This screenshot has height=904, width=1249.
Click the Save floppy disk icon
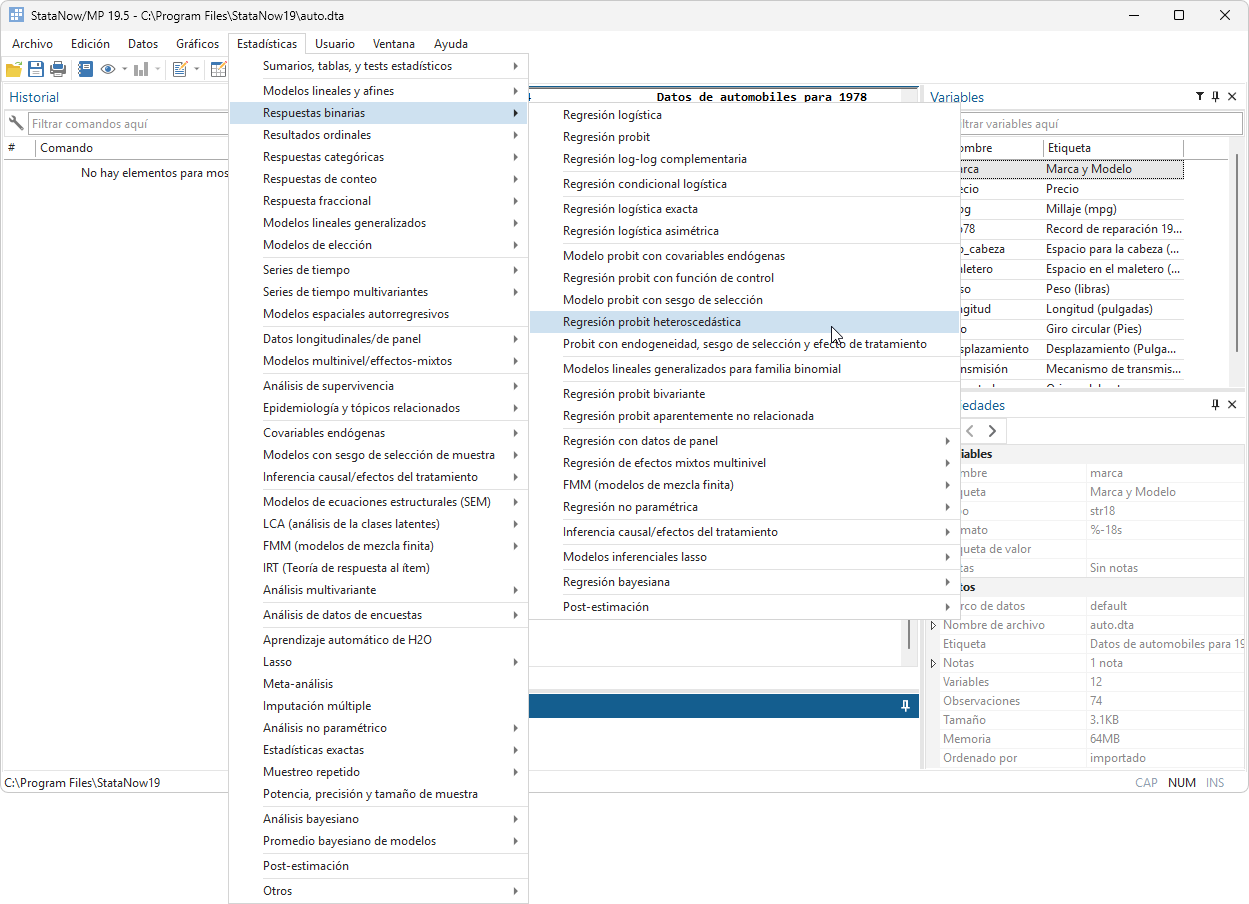[36, 69]
